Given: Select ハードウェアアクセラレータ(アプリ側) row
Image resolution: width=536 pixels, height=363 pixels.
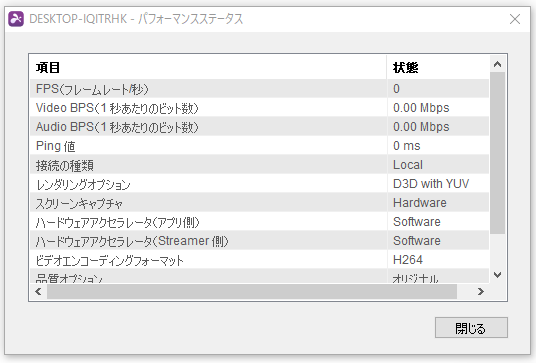Looking at the screenshot, I should coord(260,221).
